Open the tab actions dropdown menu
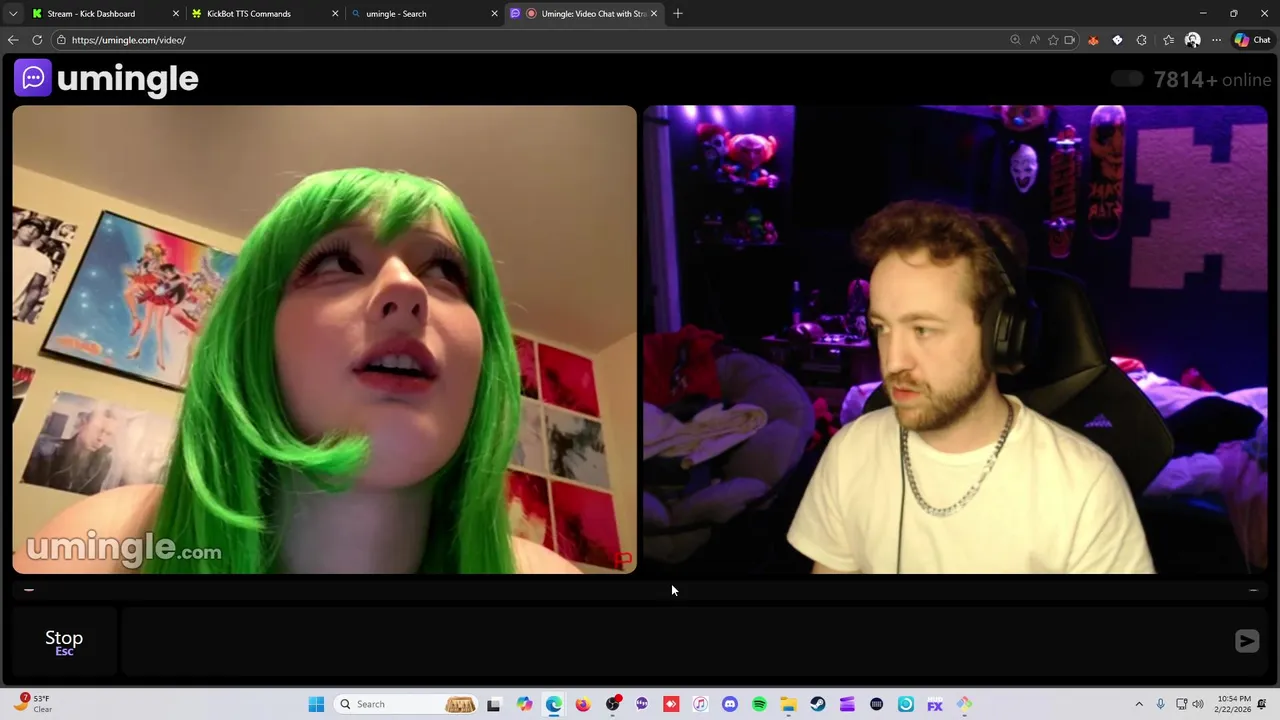The height and width of the screenshot is (720, 1280). point(13,14)
